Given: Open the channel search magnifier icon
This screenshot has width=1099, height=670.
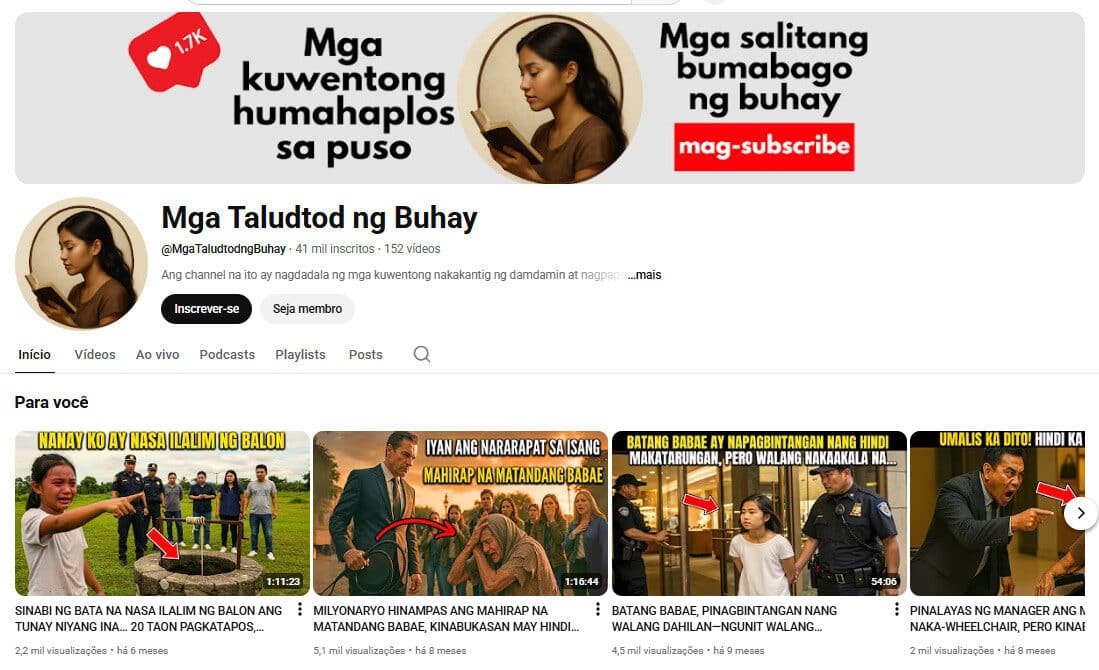Looking at the screenshot, I should 421,354.
